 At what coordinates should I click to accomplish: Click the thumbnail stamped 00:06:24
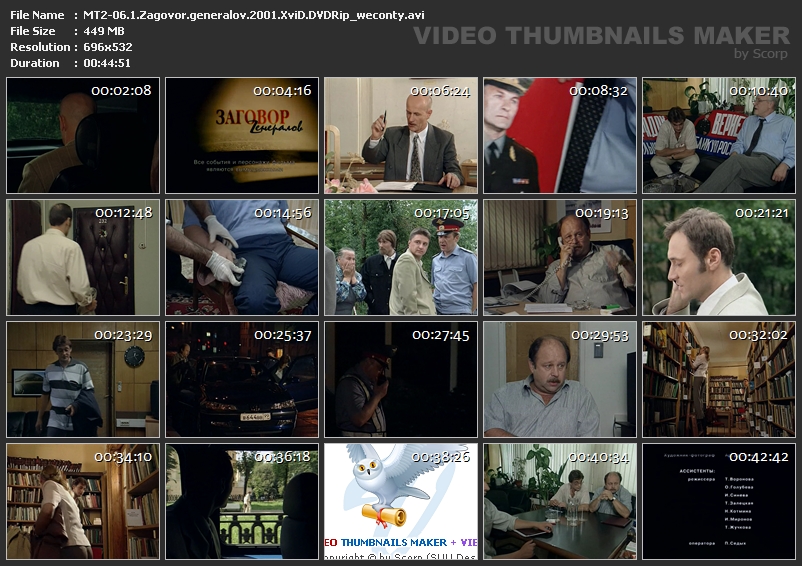coord(401,135)
